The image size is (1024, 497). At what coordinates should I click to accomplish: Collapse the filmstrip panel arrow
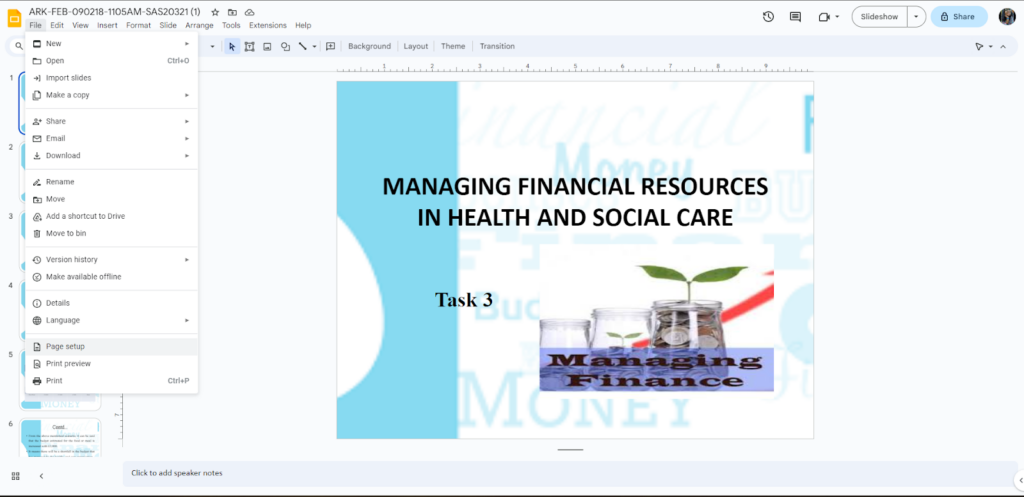[x=41, y=476]
